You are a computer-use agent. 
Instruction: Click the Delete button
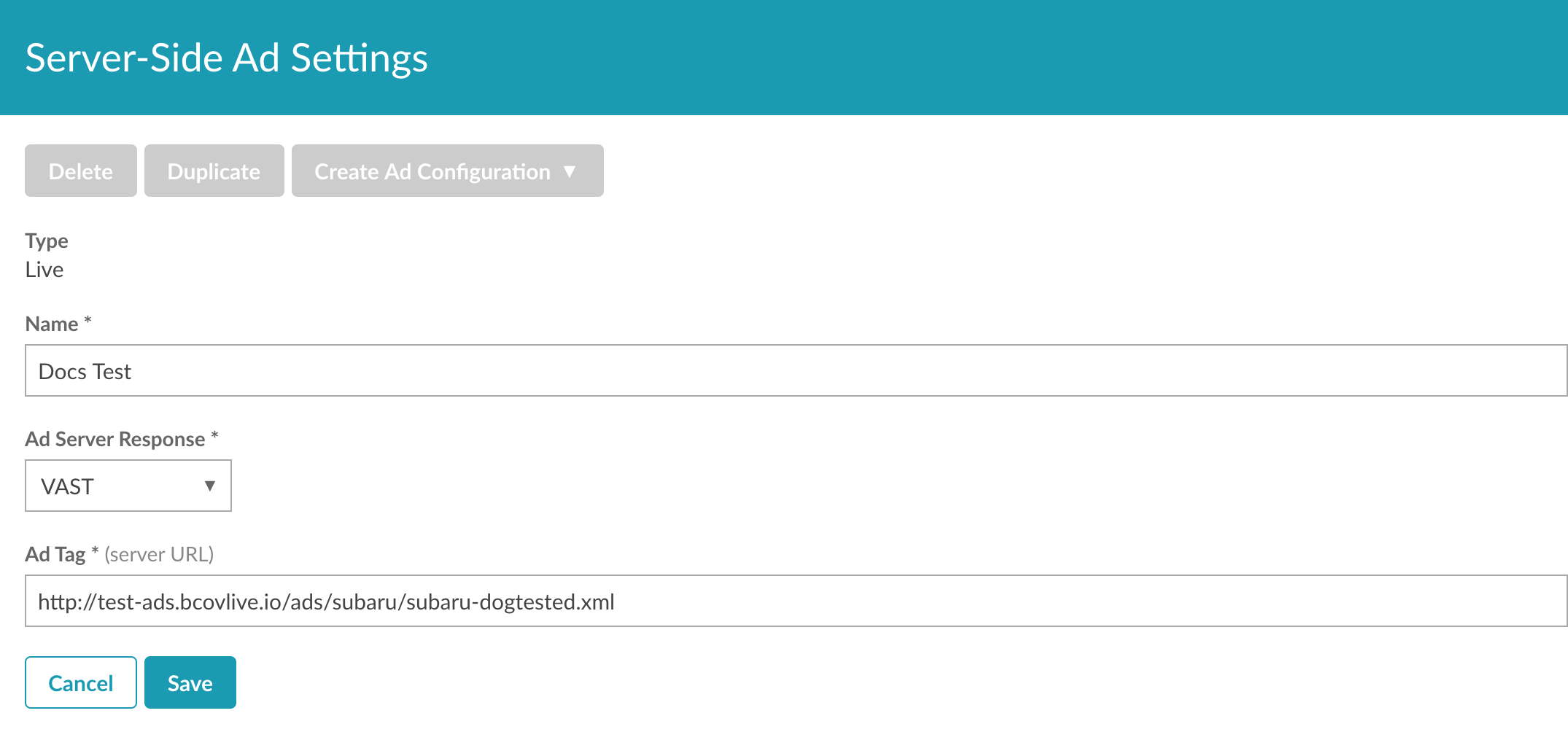80,171
